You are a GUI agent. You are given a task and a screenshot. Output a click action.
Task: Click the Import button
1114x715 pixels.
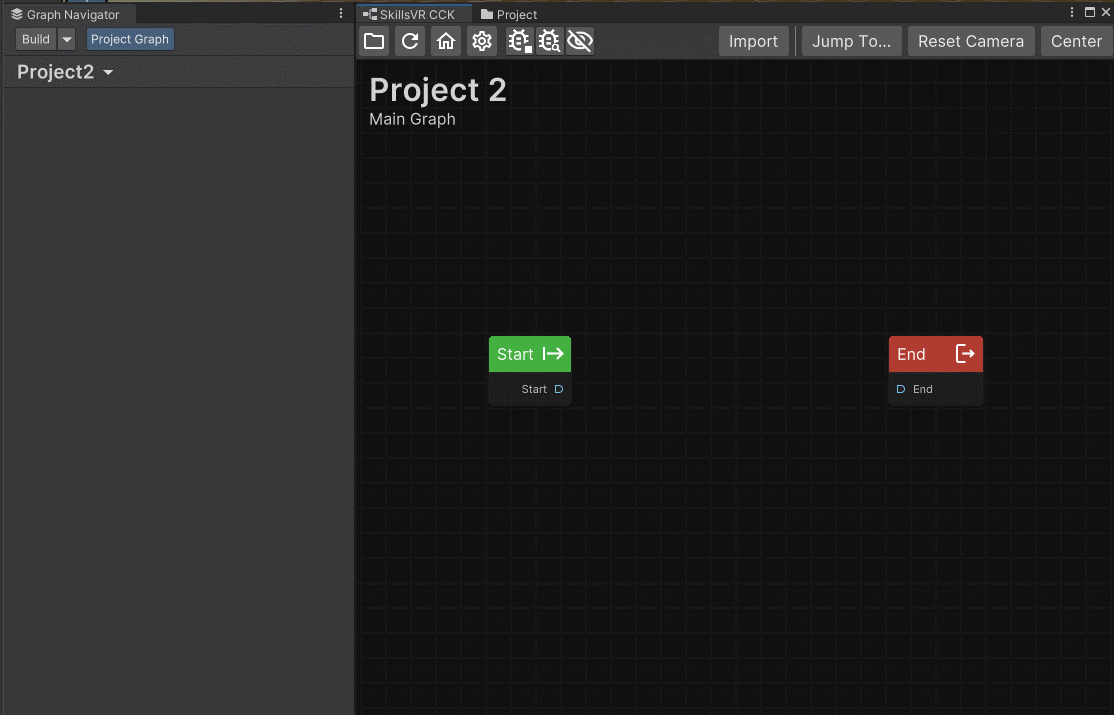point(754,41)
